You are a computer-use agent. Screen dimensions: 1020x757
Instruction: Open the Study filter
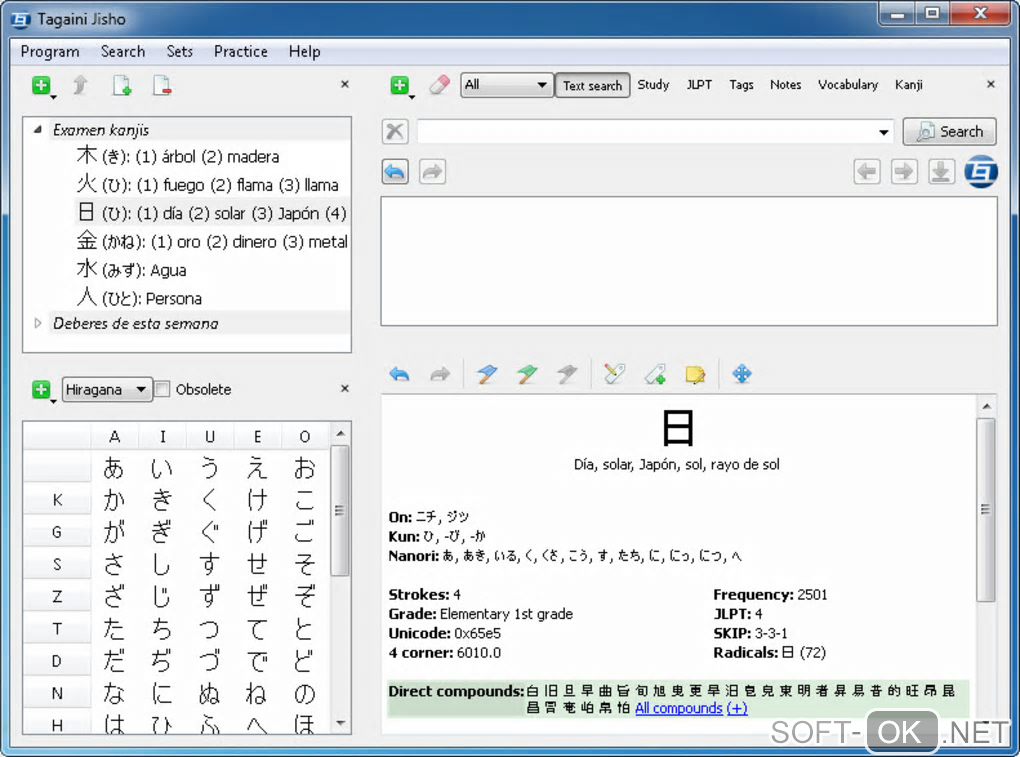pos(653,85)
